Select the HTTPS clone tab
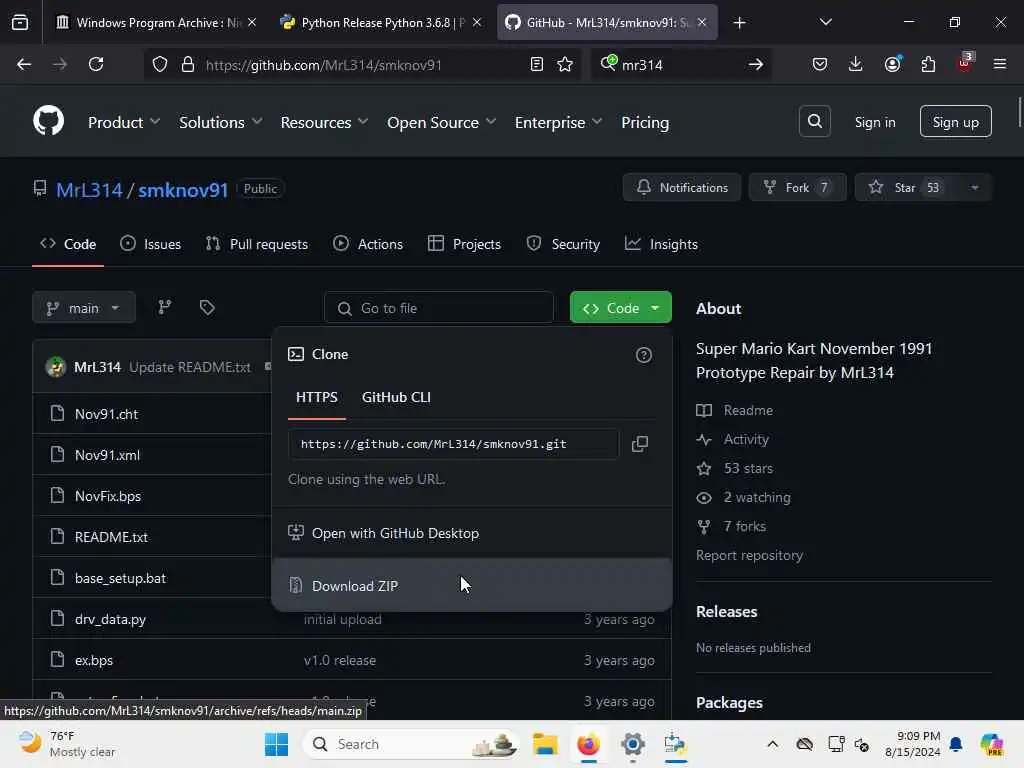Image resolution: width=1024 pixels, height=768 pixels. [317, 397]
